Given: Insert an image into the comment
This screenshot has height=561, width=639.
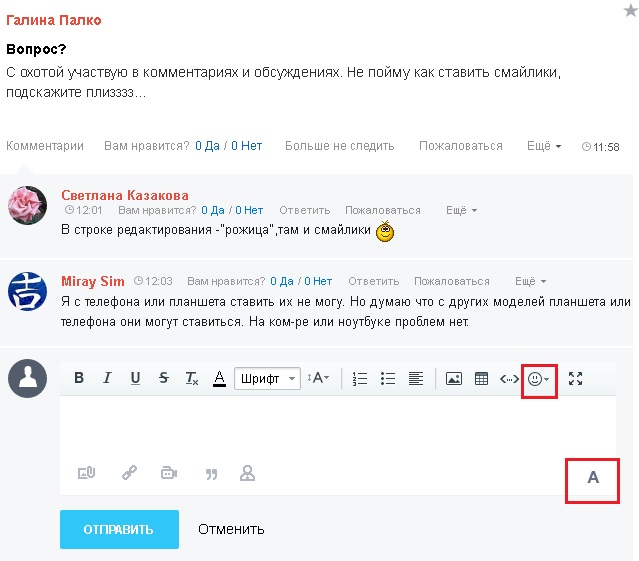Looking at the screenshot, I should click(453, 378).
